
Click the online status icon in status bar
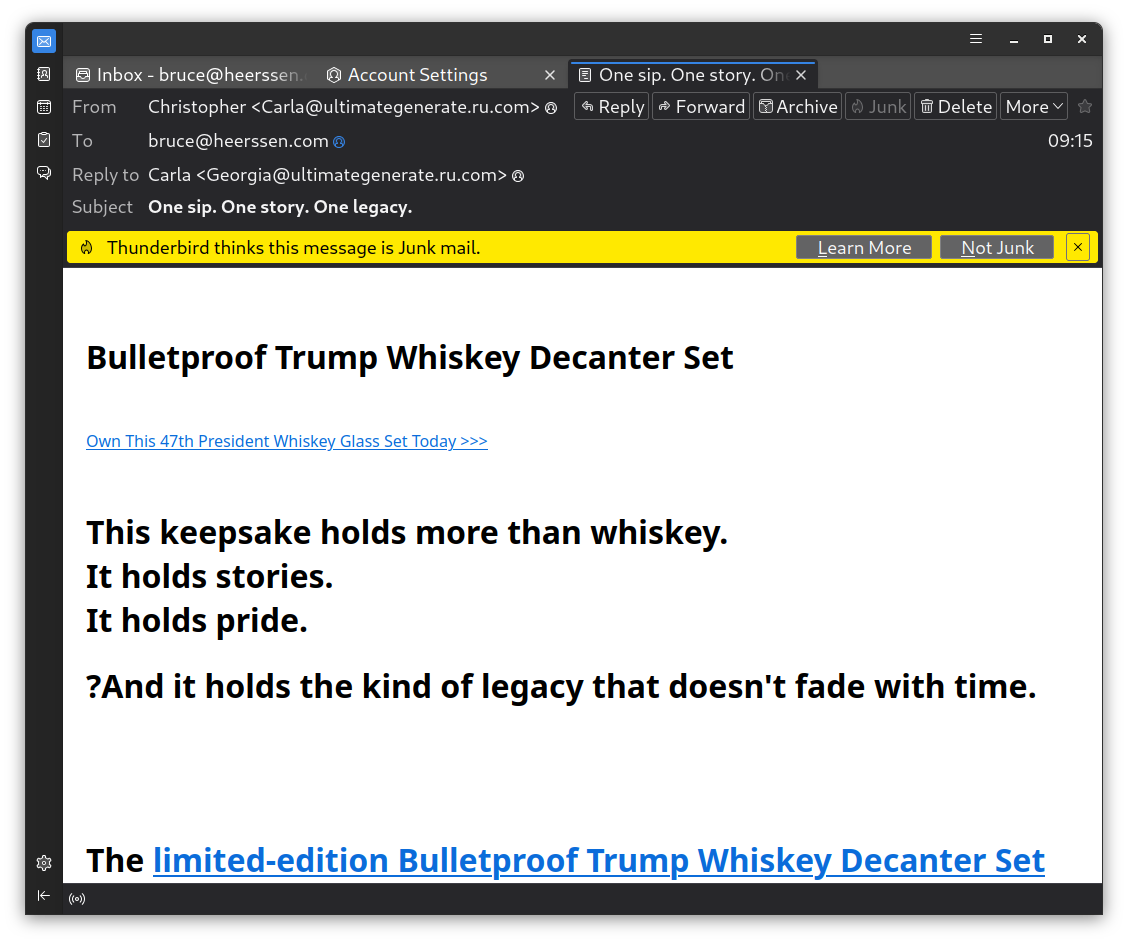[x=77, y=898]
